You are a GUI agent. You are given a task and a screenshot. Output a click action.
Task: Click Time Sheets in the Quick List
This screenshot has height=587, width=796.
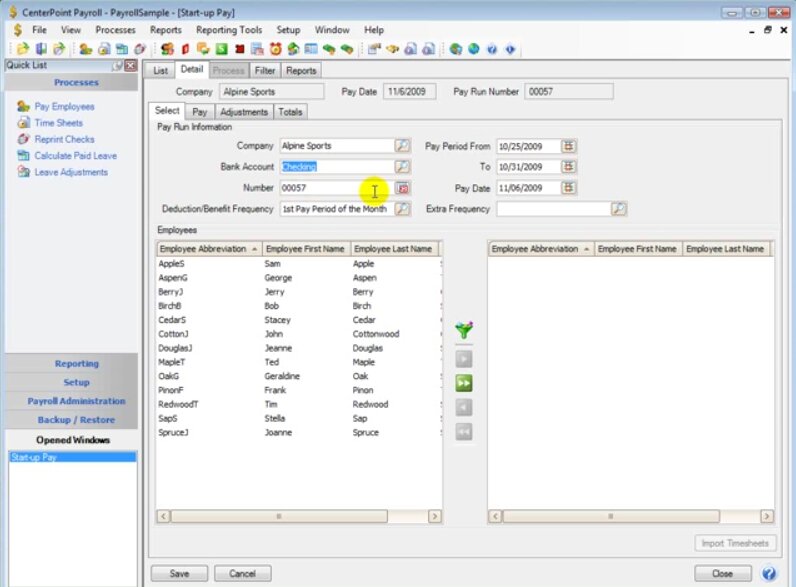[58, 123]
